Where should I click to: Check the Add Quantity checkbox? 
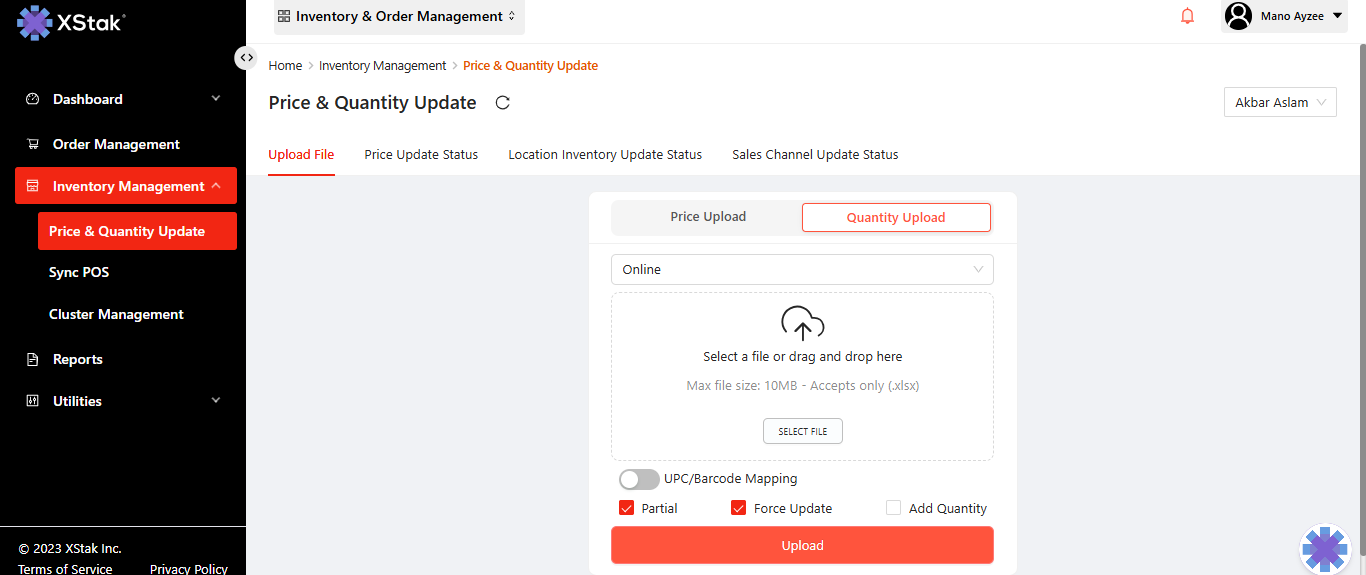(x=894, y=508)
